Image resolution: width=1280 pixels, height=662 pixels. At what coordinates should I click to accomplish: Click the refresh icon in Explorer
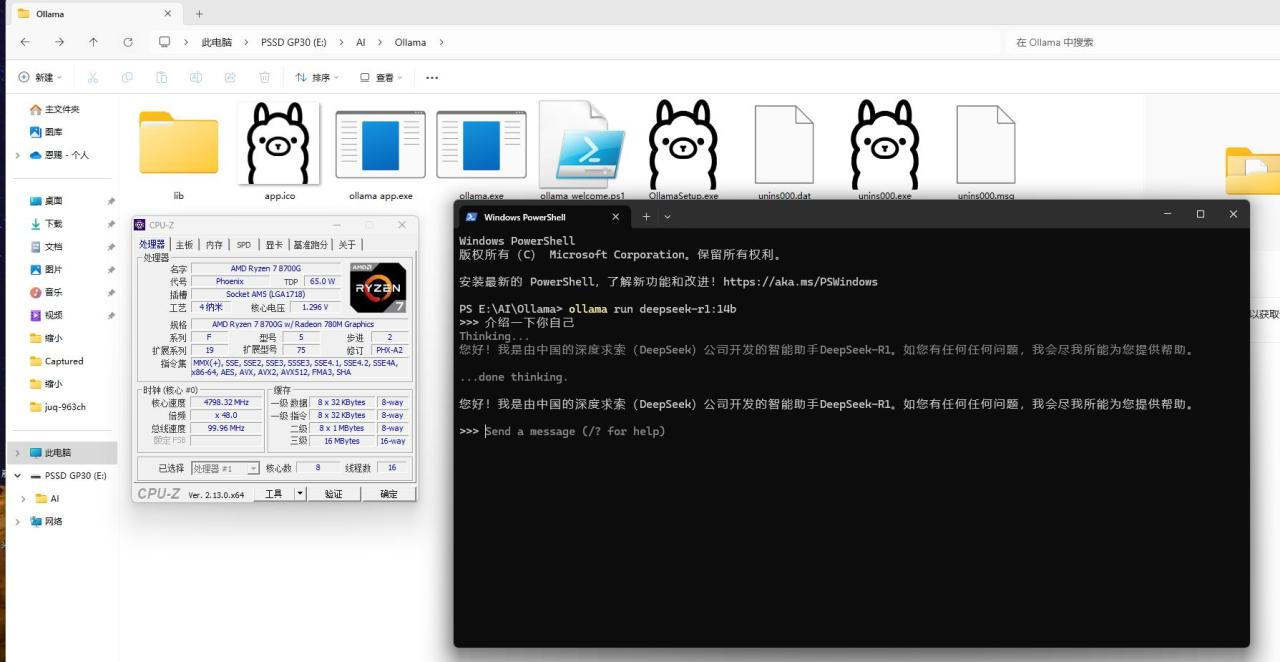(x=127, y=42)
